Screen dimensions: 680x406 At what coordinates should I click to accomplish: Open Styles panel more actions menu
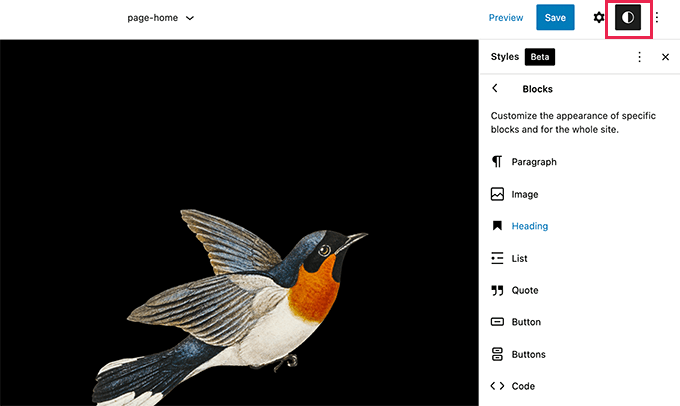coord(640,57)
